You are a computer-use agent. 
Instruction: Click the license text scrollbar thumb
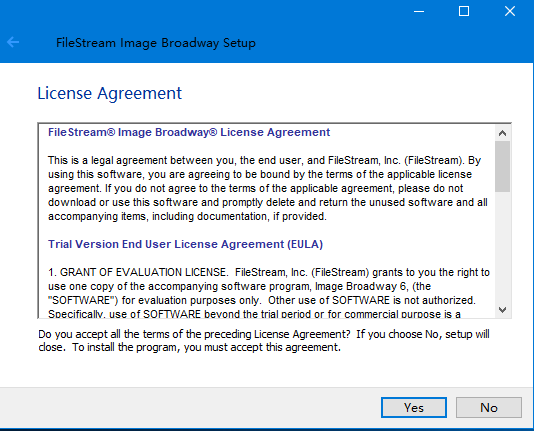tap(502, 166)
